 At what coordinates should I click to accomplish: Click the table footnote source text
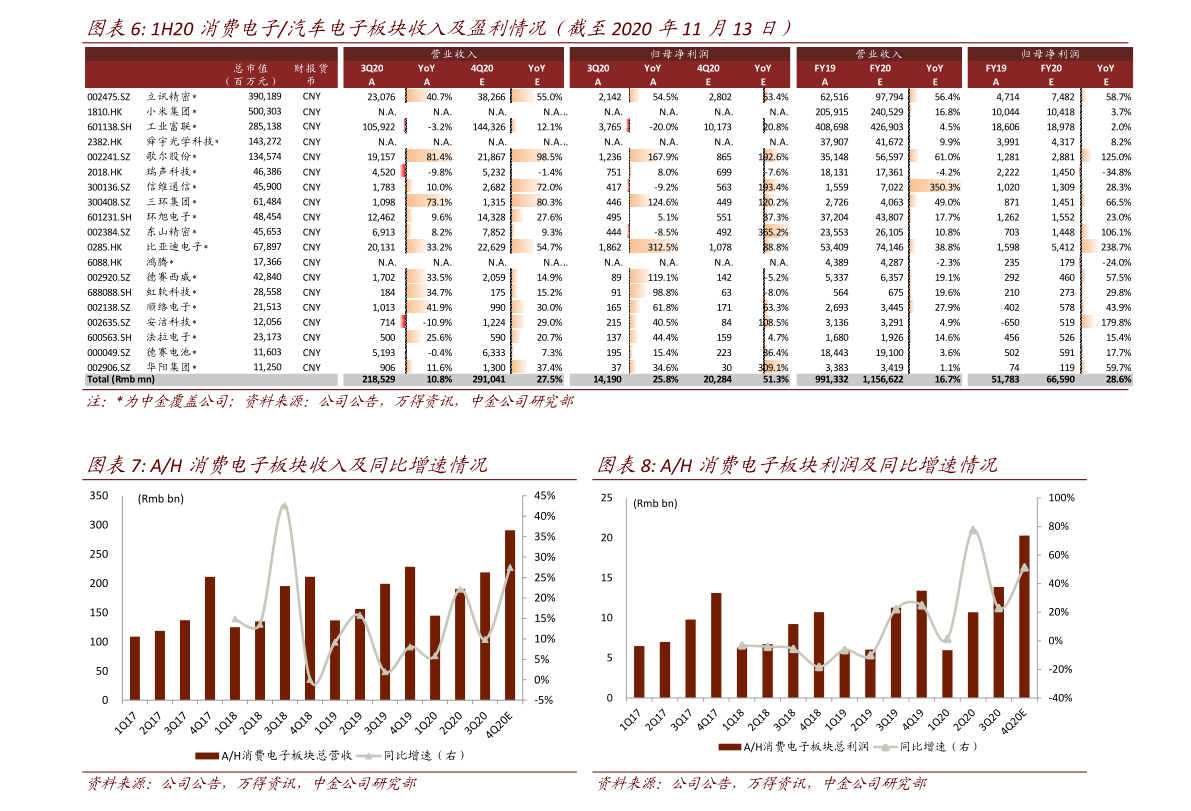click(x=330, y=401)
